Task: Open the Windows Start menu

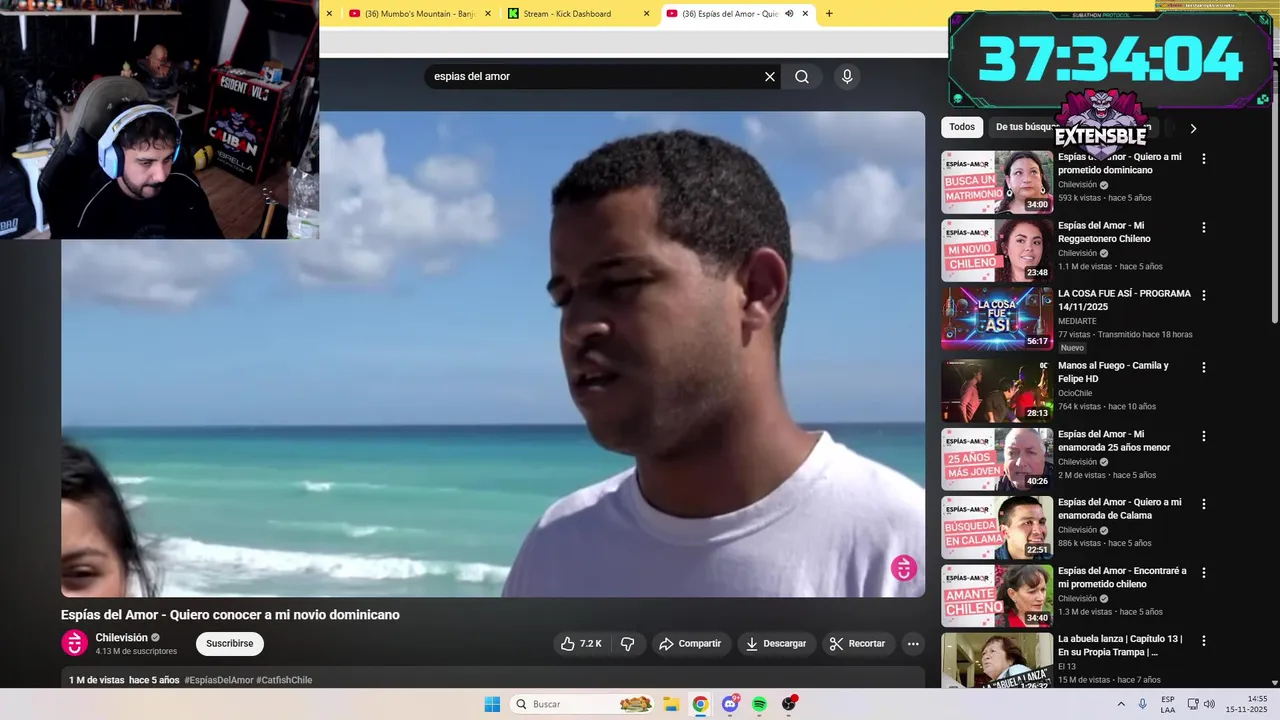Action: pos(492,704)
